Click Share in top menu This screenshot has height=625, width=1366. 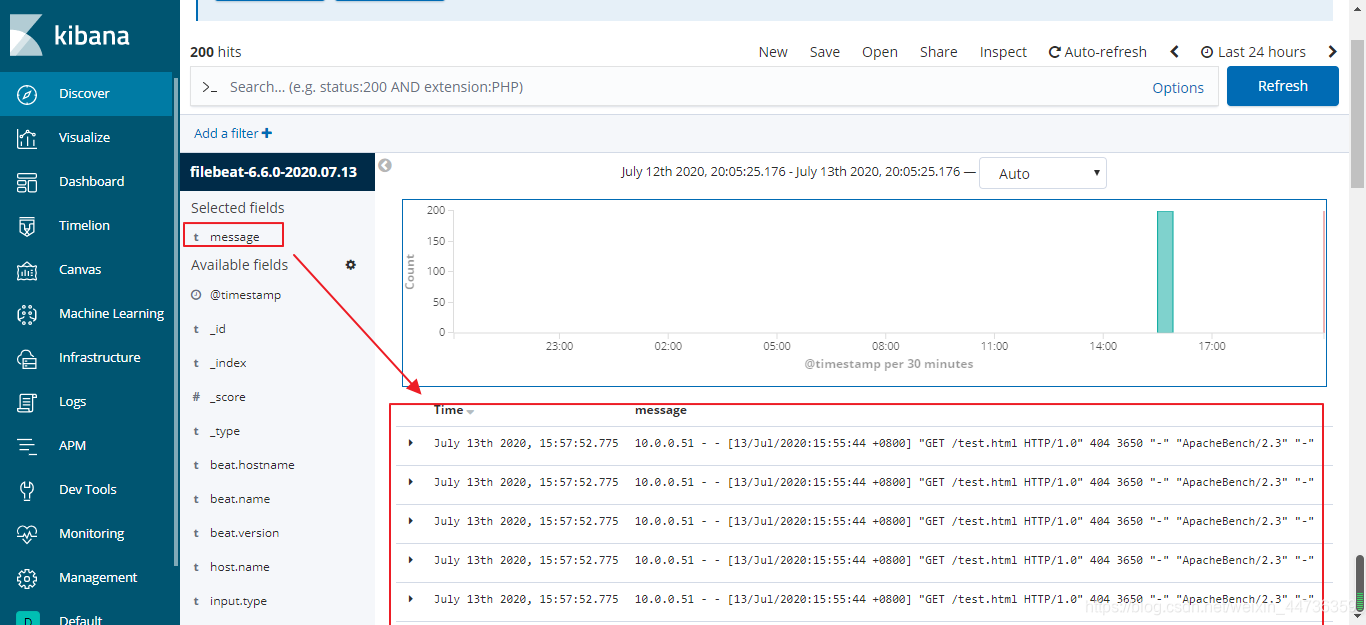(x=939, y=52)
